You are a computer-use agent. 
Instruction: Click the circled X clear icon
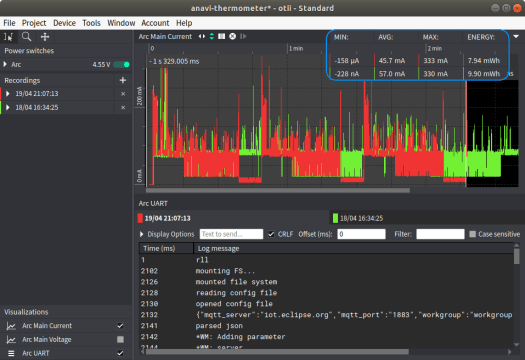232,36
